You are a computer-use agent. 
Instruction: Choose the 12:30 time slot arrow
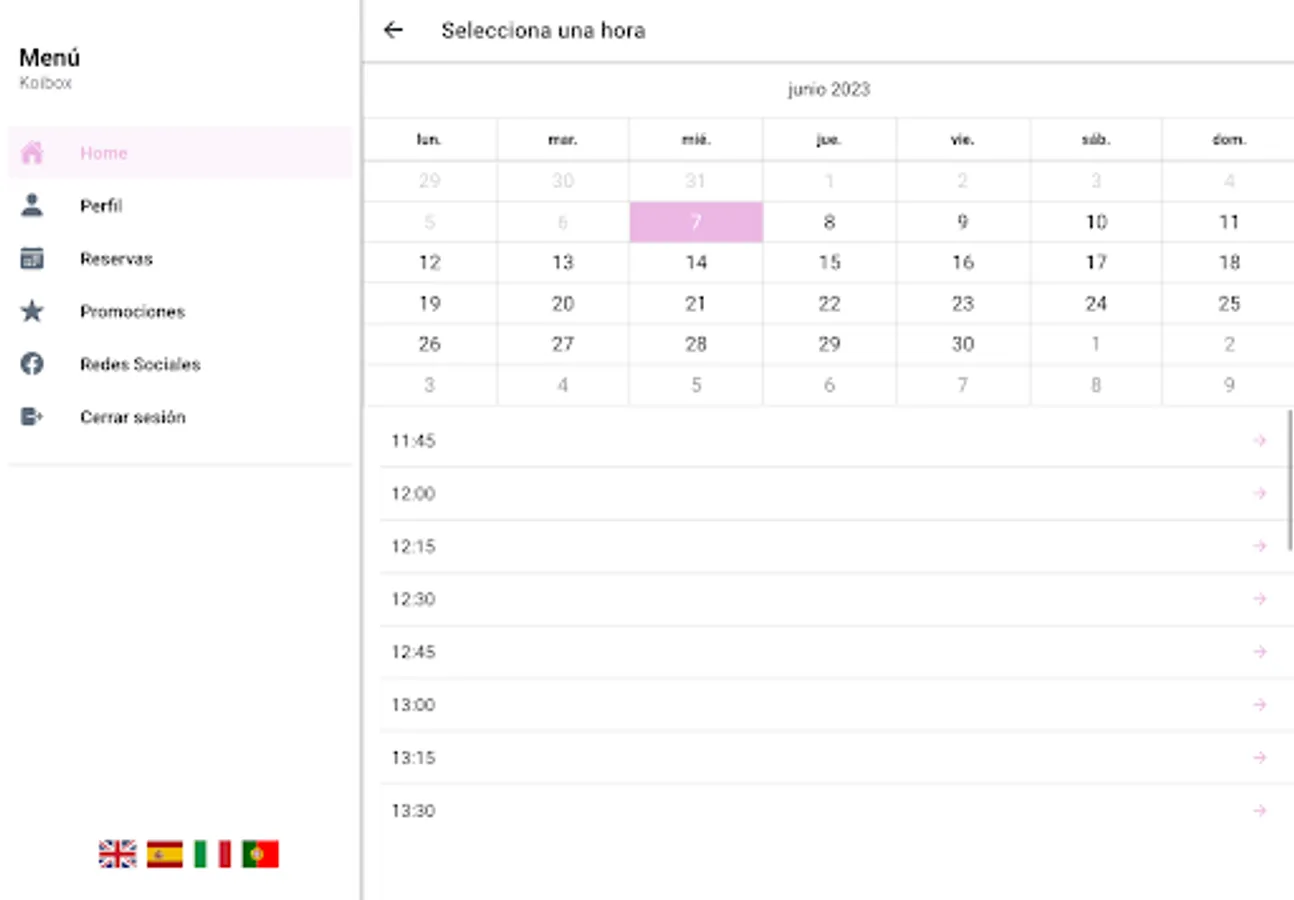(x=1259, y=599)
